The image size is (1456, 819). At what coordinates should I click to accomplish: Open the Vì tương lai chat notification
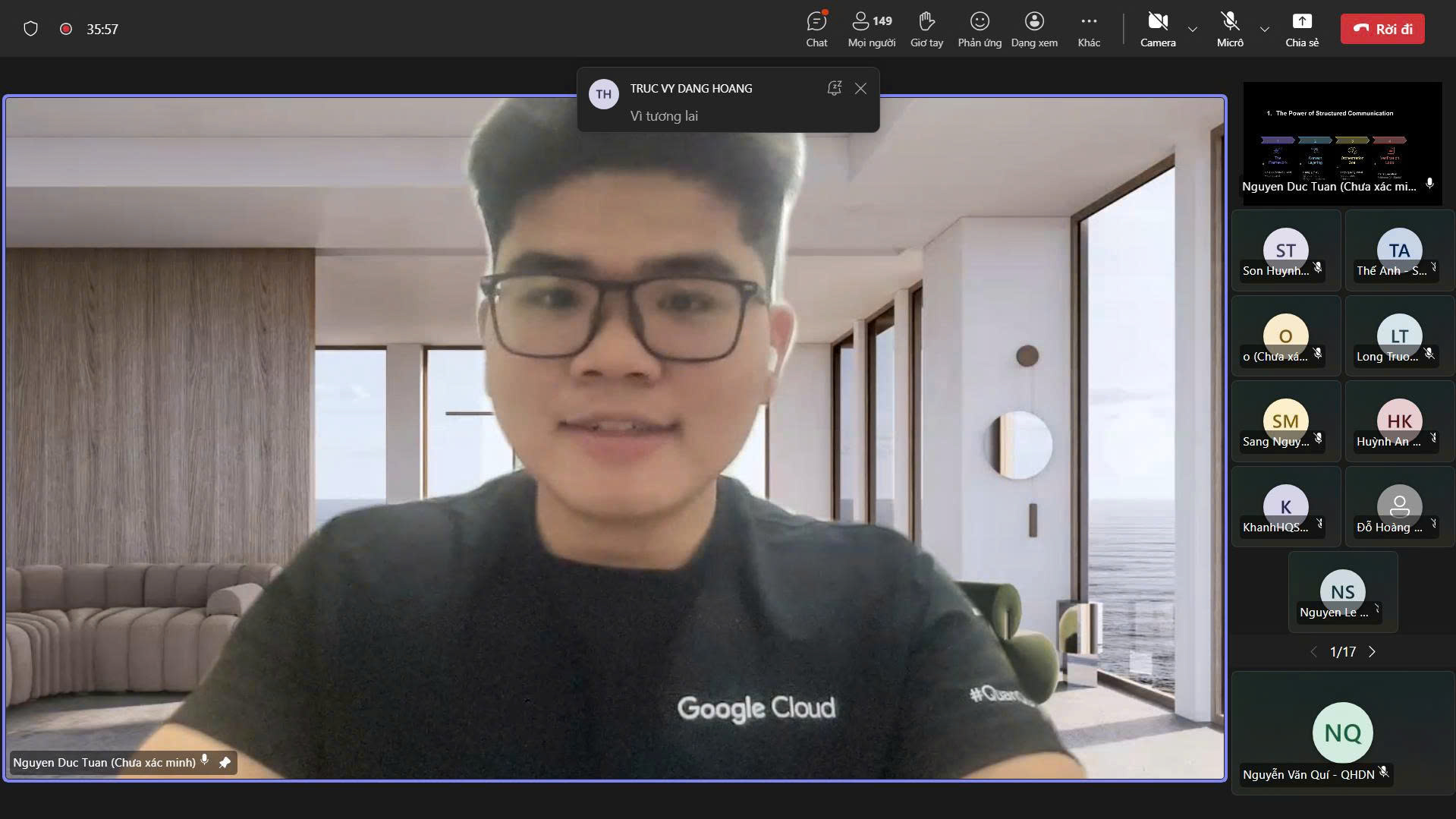coord(664,116)
